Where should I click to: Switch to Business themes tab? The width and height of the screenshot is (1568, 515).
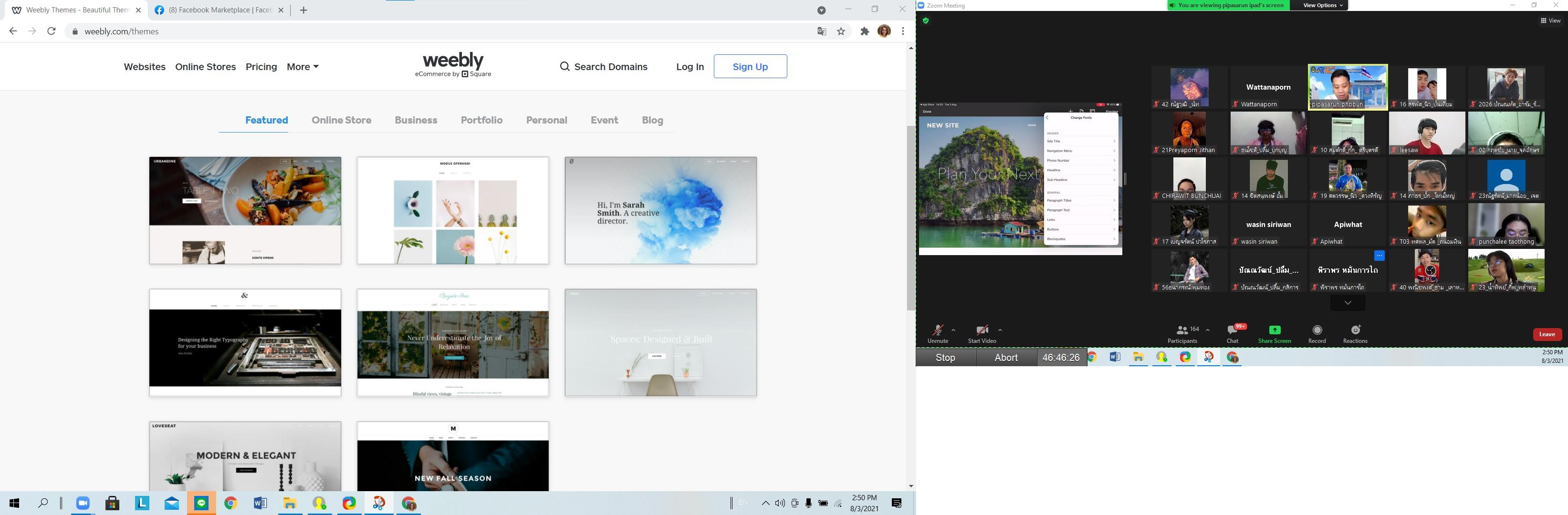pos(416,120)
